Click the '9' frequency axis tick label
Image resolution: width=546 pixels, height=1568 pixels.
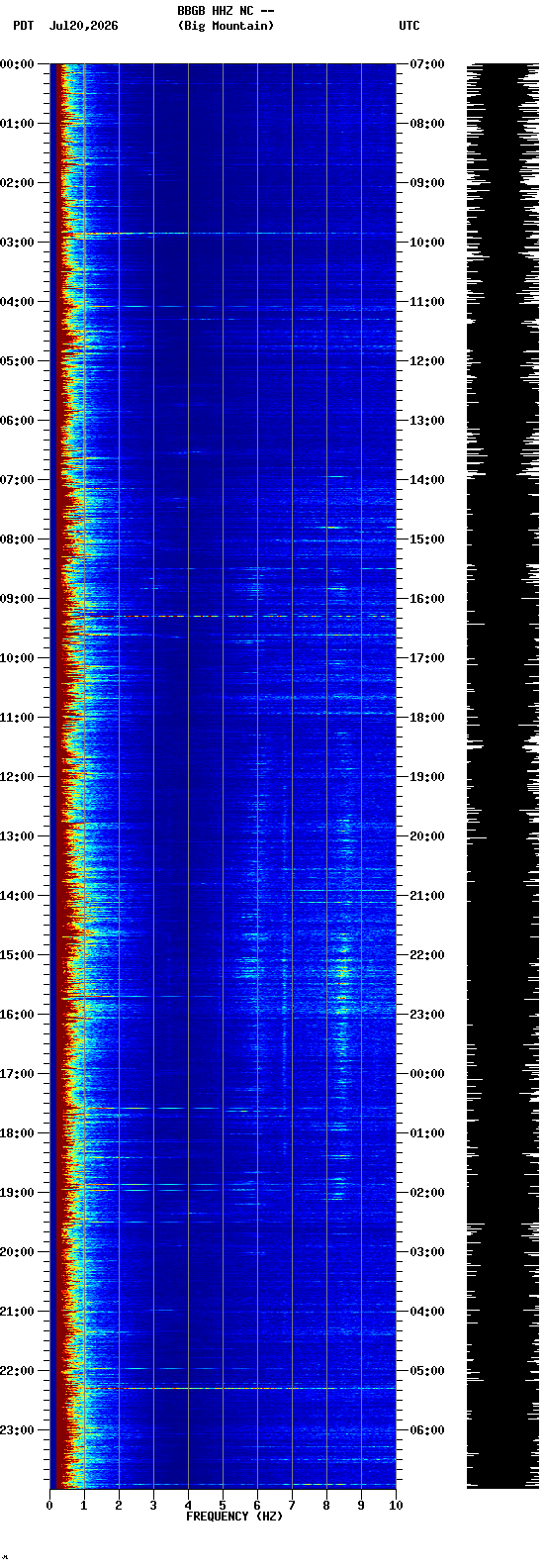point(361,1506)
